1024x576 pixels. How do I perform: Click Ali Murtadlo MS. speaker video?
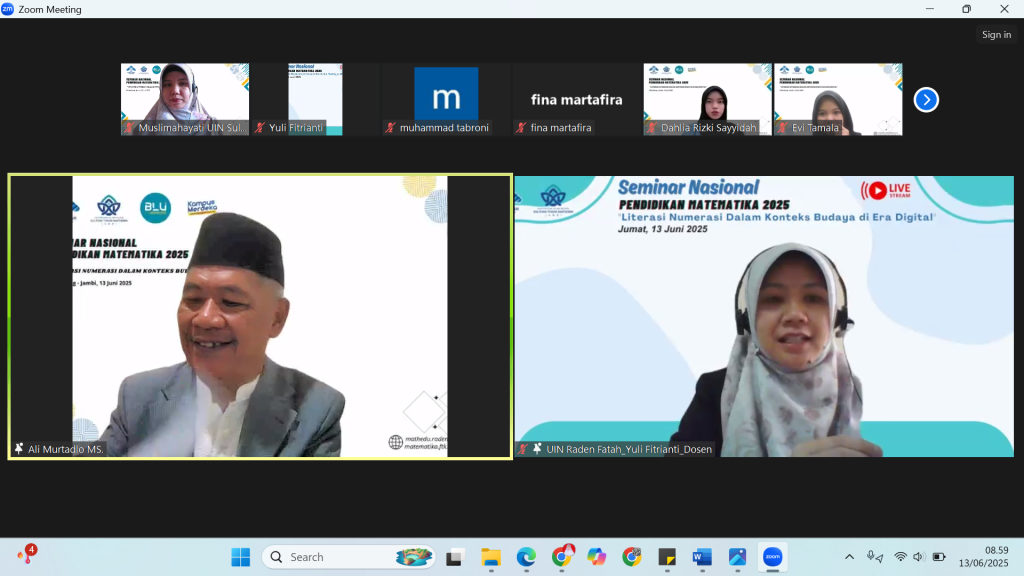pyautogui.click(x=259, y=316)
